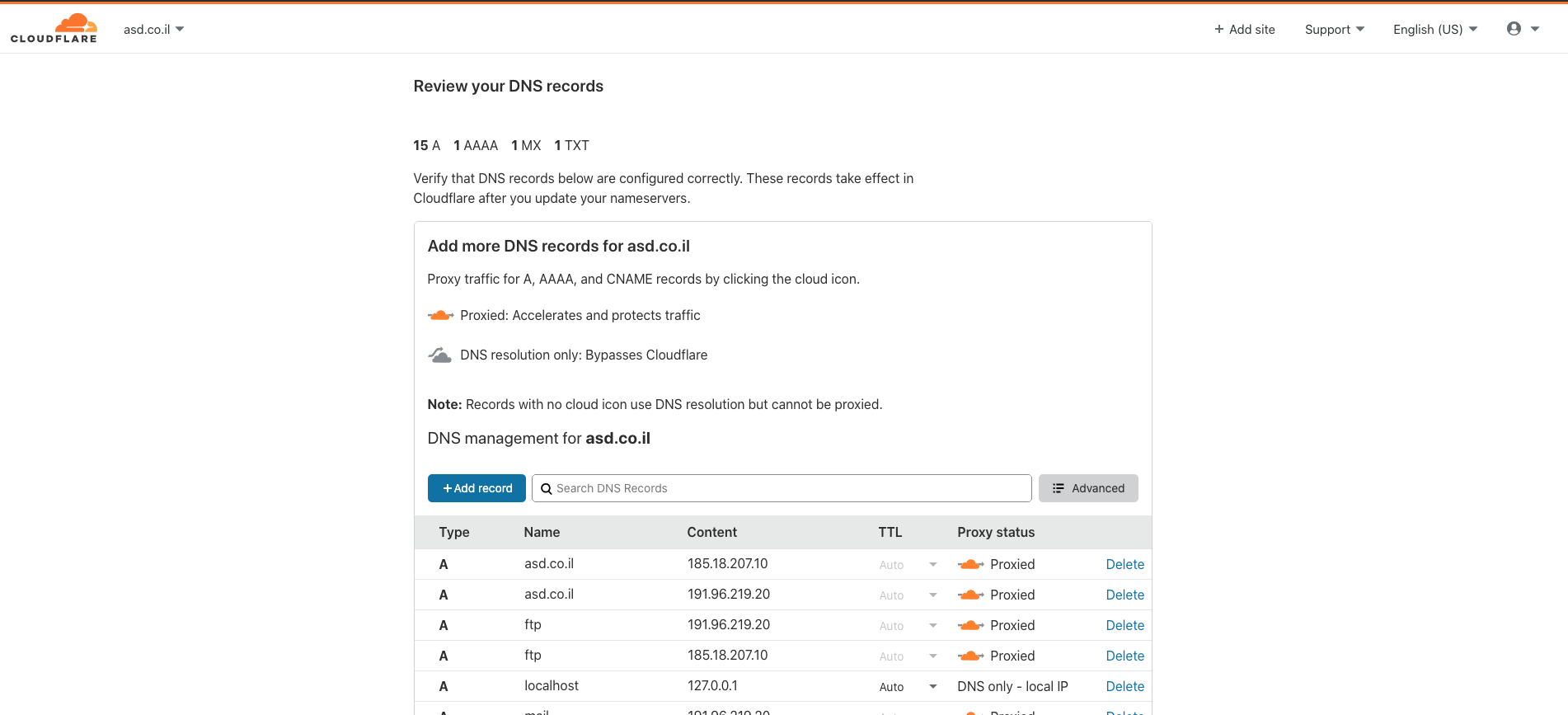Toggle proxy cloud for asd.co.il 191.96.219.20
Image resolution: width=1568 pixels, height=715 pixels.
tap(970, 595)
